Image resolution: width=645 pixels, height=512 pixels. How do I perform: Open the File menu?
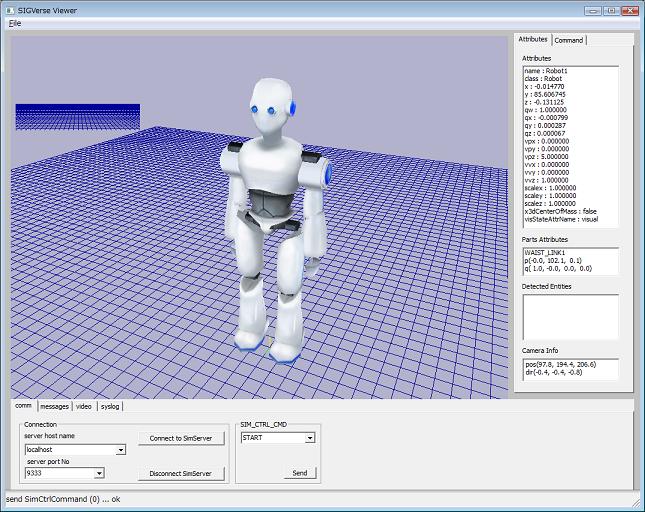click(x=15, y=22)
